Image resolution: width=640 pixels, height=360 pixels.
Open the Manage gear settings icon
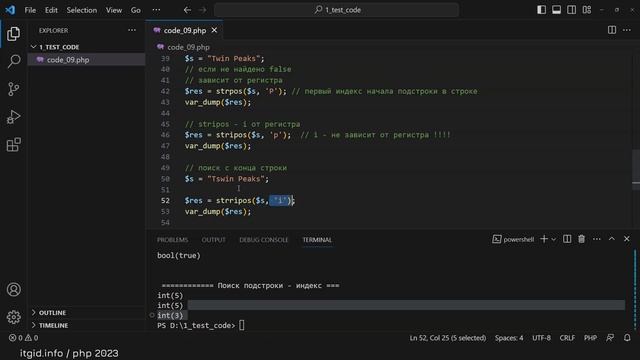[x=13, y=317]
